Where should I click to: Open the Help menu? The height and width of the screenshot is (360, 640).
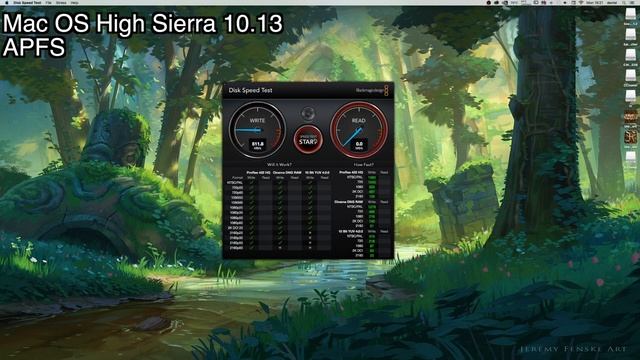74,2
